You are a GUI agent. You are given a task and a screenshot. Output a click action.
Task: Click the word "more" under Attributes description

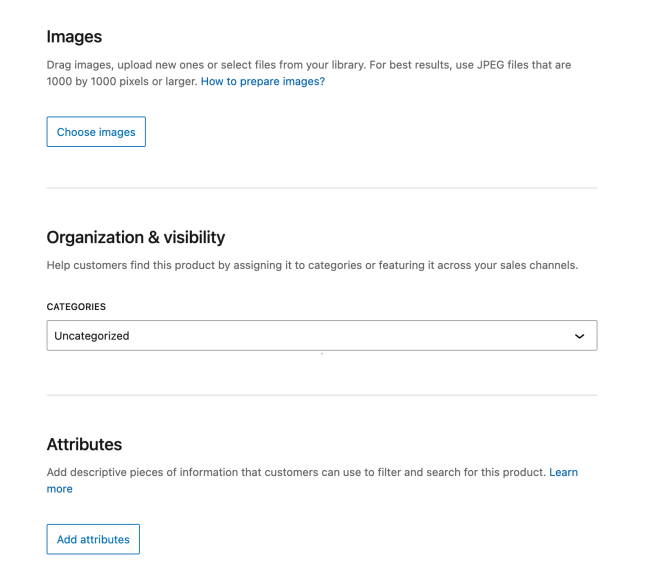pos(60,489)
